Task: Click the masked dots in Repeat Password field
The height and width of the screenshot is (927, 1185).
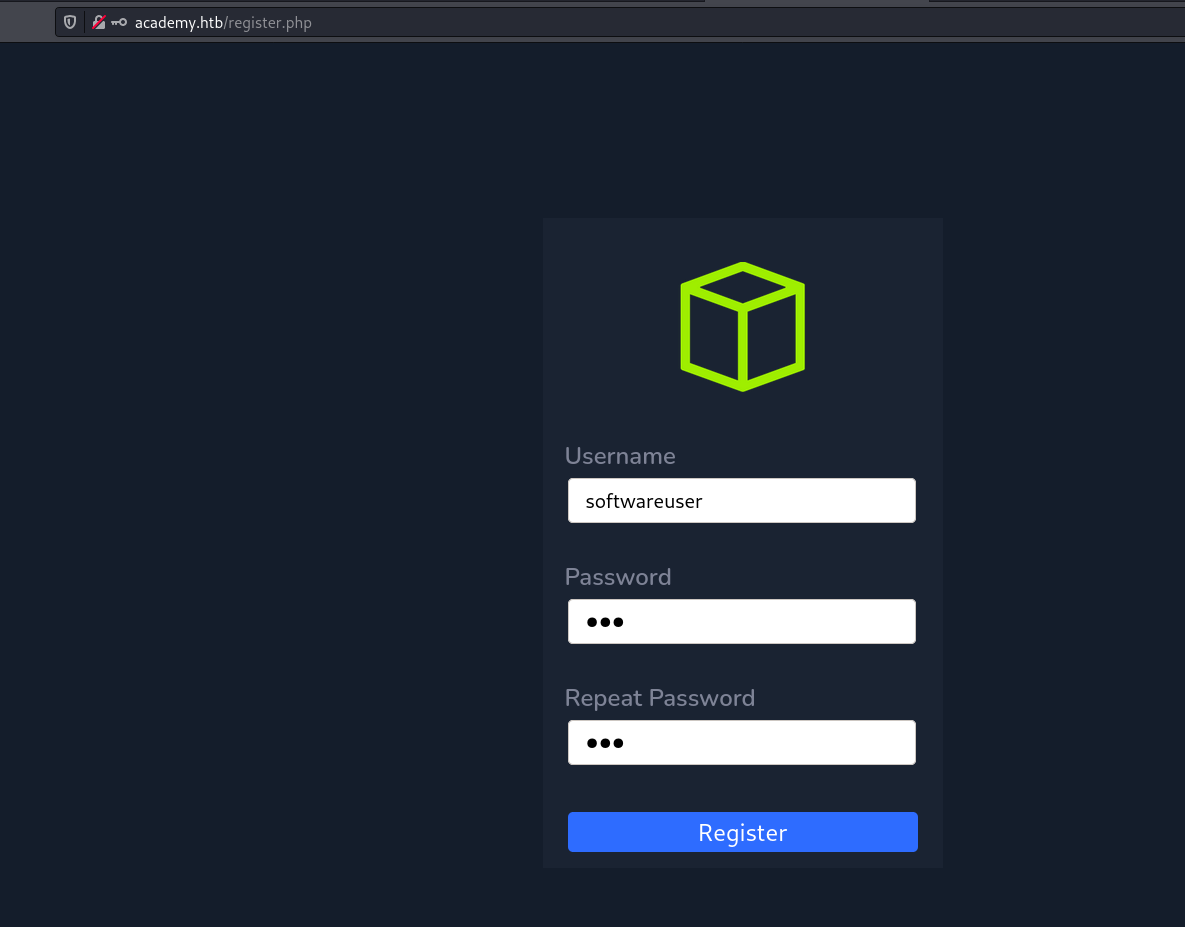Action: [x=605, y=743]
